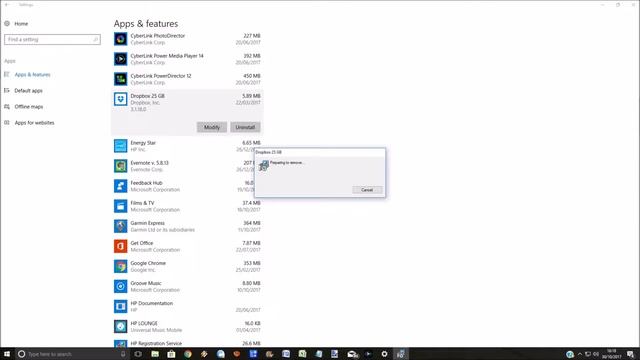This screenshot has width=640, height=360.
Task: Click the 'Energy Star' app name
Action: [x=143, y=143]
